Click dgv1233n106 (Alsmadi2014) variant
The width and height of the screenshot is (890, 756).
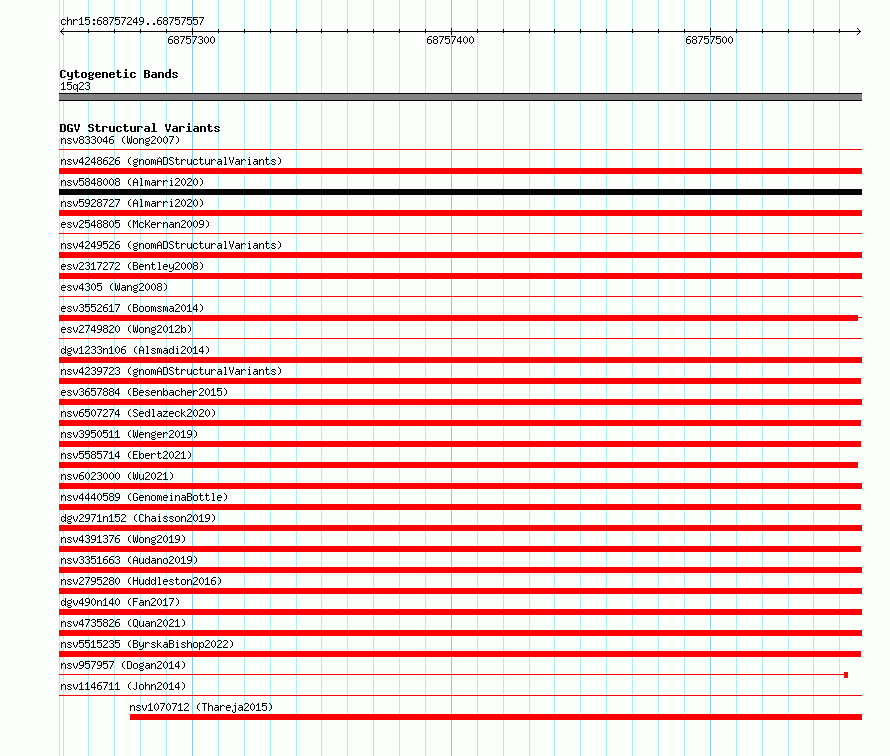pos(135,350)
